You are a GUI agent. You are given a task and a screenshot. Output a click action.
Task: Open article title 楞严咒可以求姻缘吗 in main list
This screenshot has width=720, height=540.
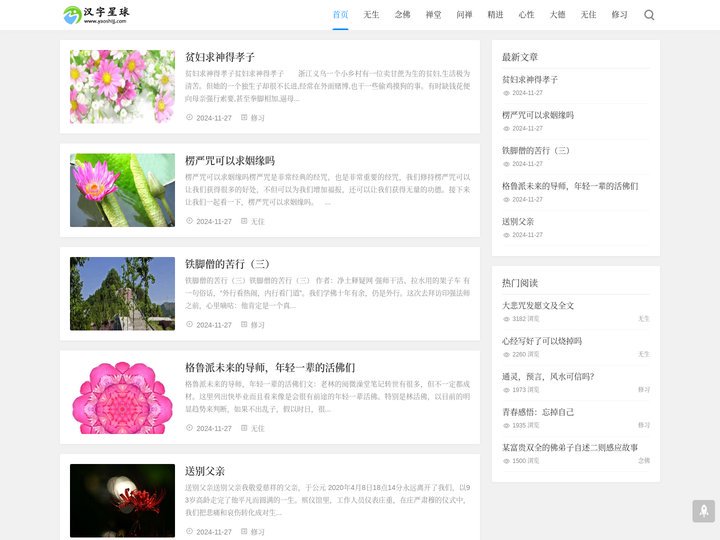(x=230, y=160)
